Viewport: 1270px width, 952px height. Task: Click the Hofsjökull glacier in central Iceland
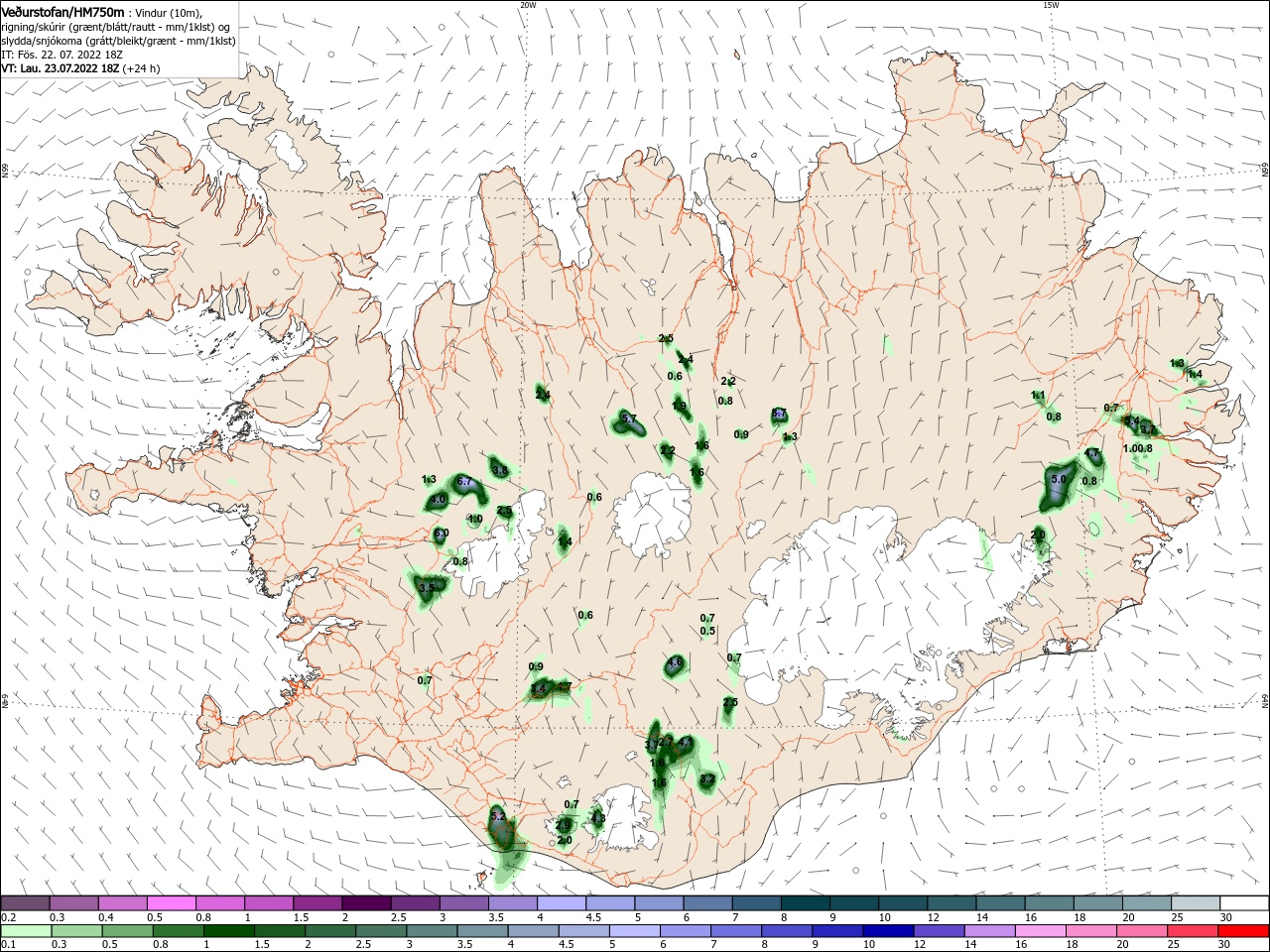coord(653,514)
